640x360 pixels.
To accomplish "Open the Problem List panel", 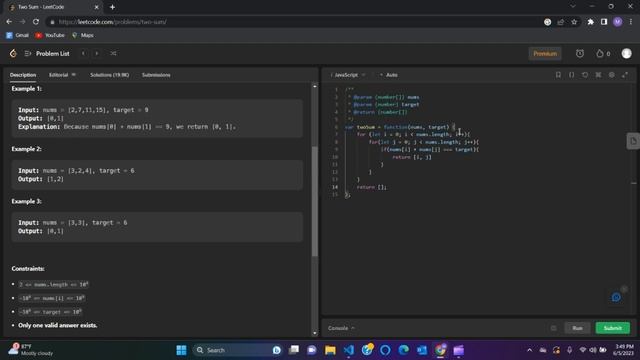I will pos(47,53).
